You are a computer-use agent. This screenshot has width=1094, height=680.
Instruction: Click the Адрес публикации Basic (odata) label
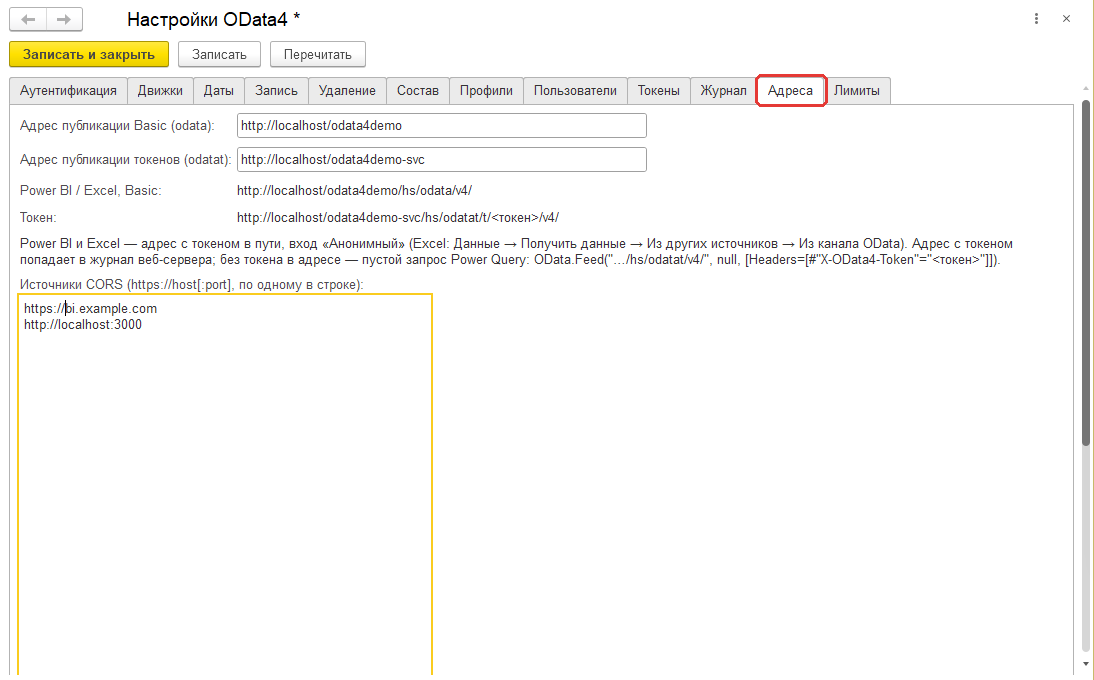click(x=117, y=126)
